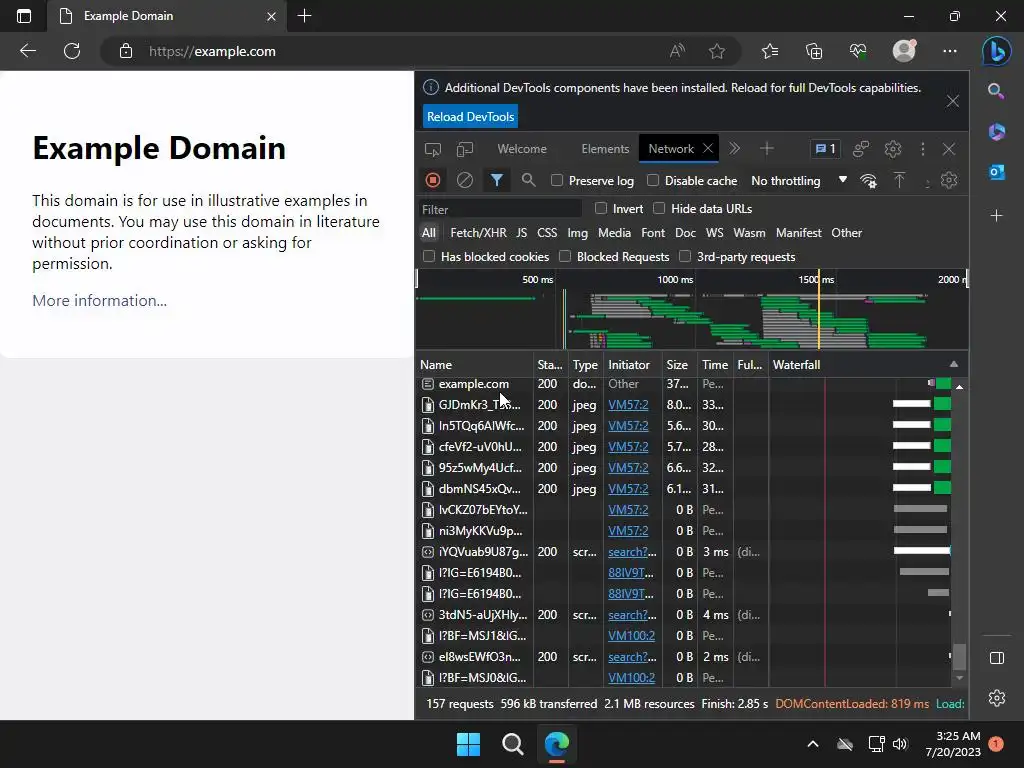Follow the More information link
The height and width of the screenshot is (768, 1024).
point(99,300)
